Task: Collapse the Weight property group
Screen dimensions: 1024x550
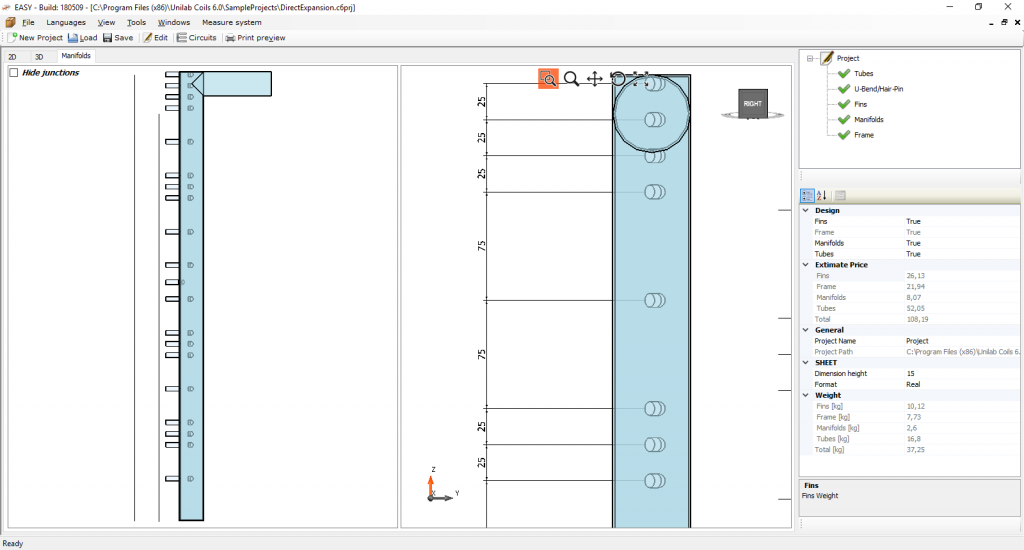Action: tap(806, 395)
